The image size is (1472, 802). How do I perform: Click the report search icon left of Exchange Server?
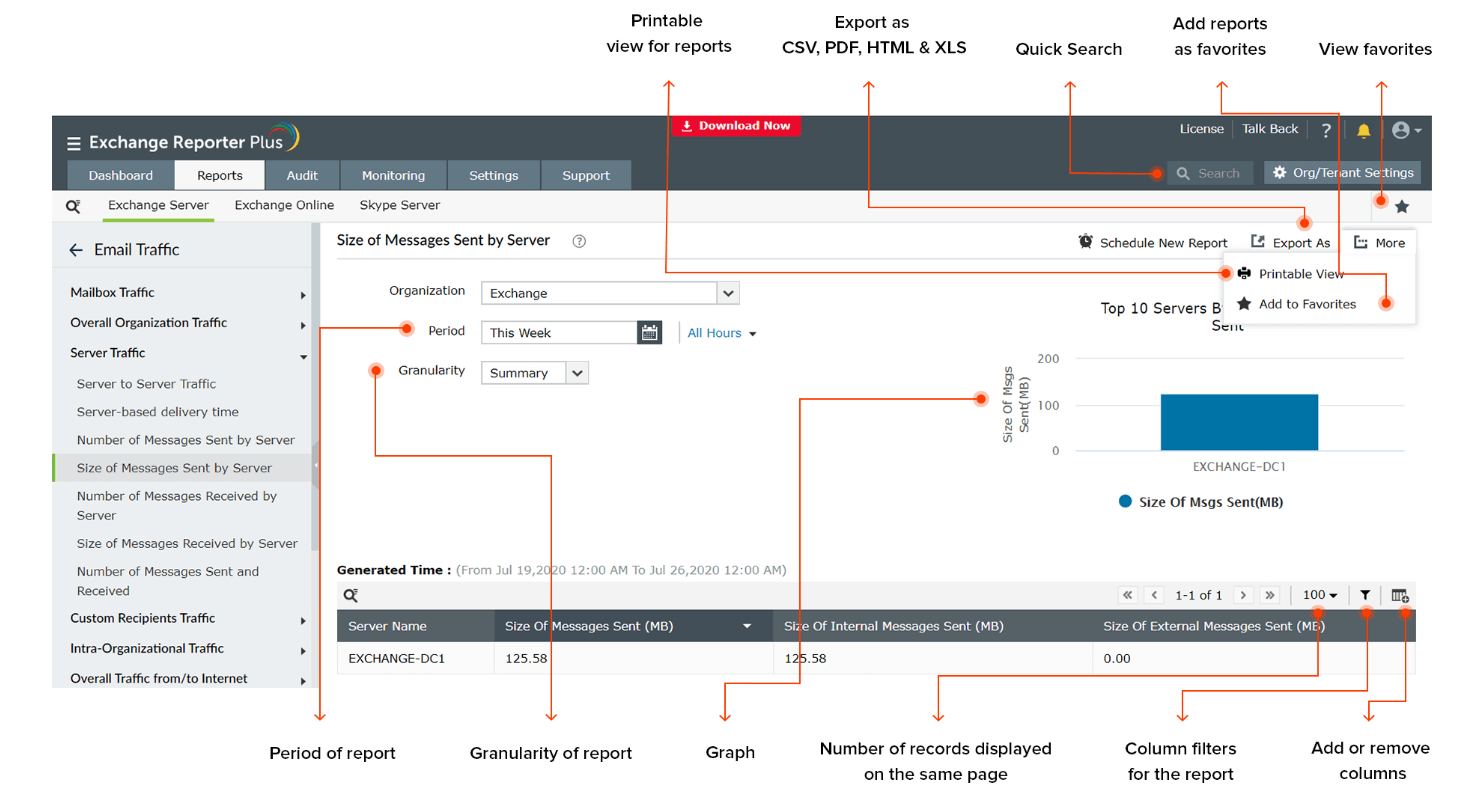(x=73, y=206)
